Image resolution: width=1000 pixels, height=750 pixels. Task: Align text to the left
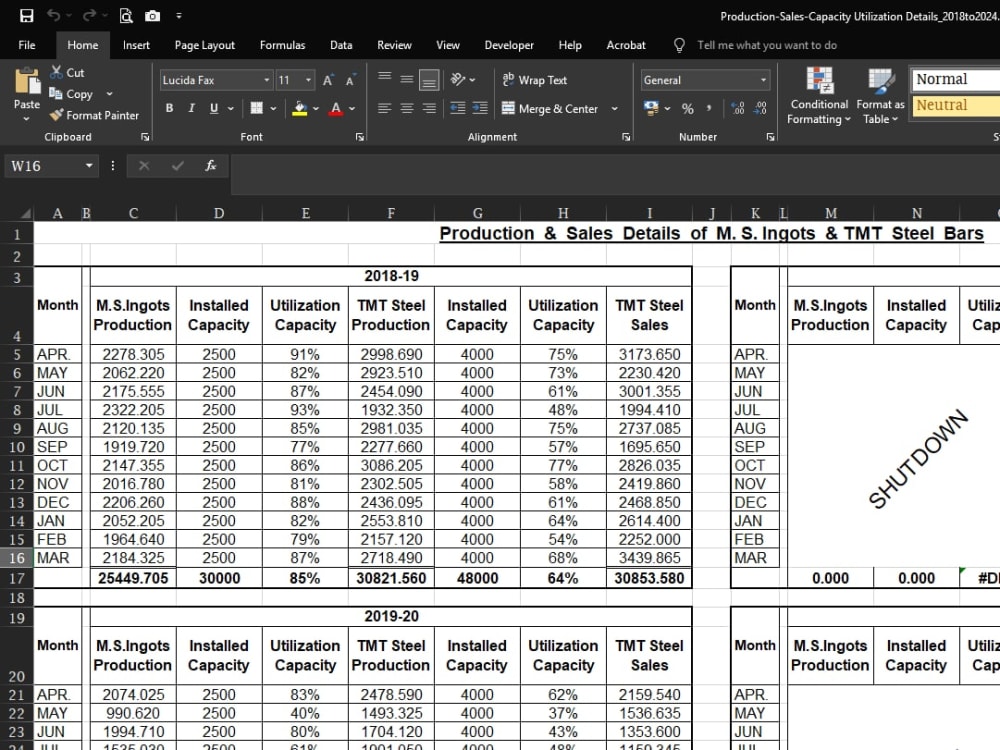point(384,108)
